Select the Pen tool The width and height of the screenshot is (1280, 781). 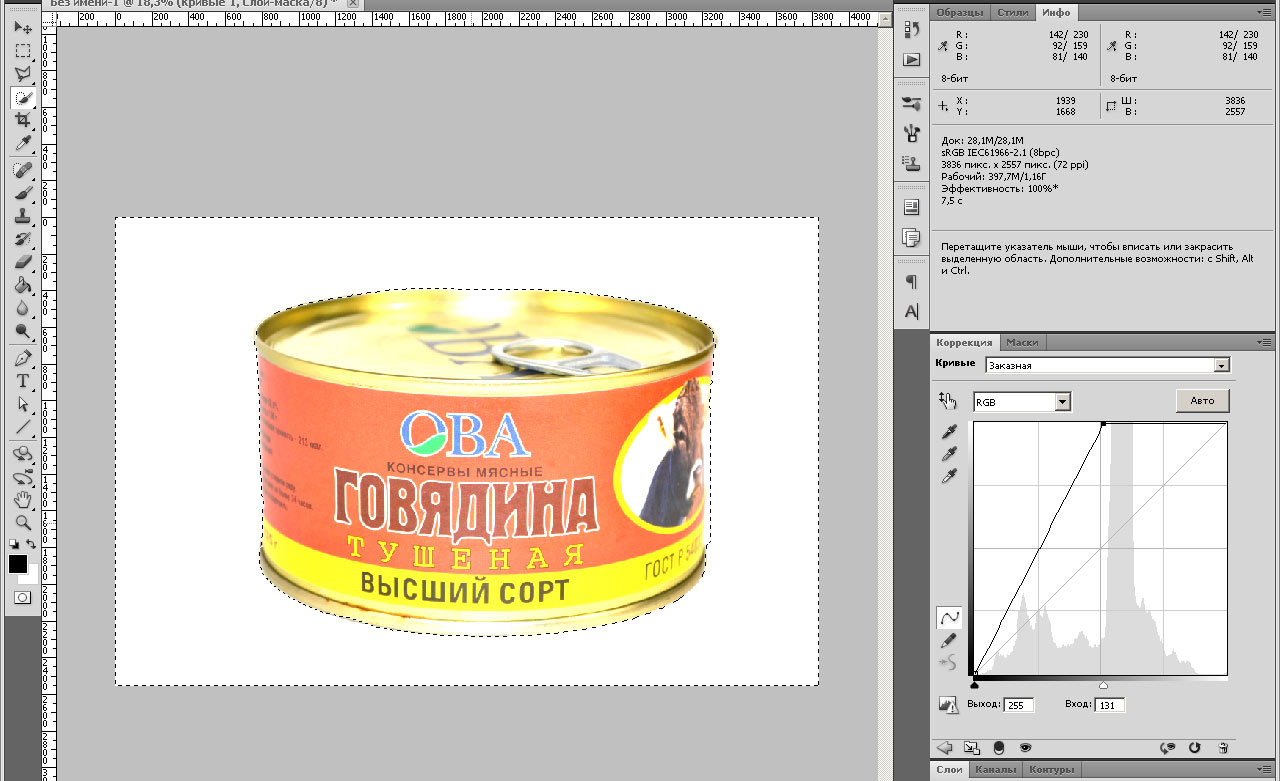(x=22, y=358)
